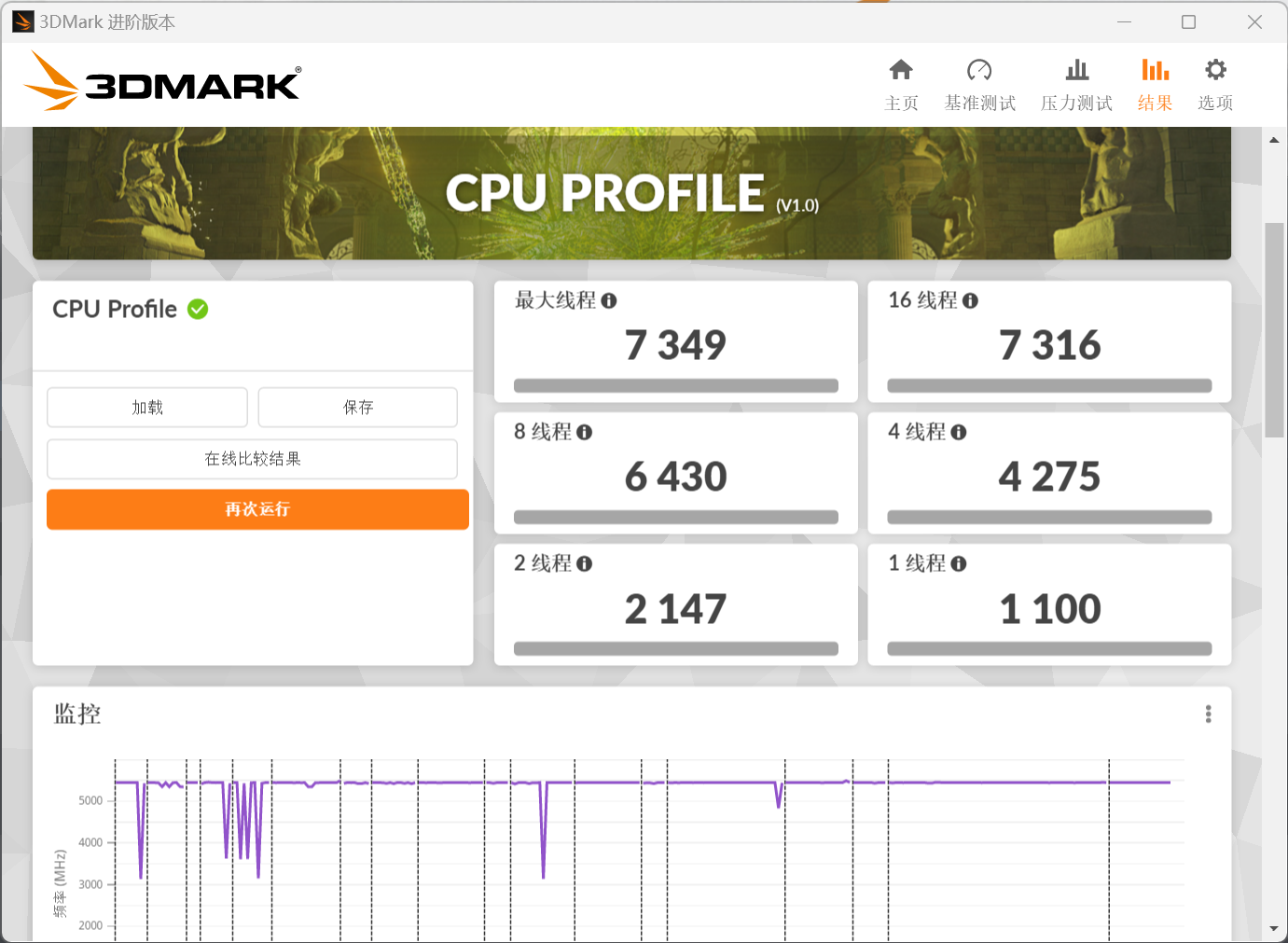Click the 1 线程 score progress bar
The image size is (1288, 943).
[1049, 648]
